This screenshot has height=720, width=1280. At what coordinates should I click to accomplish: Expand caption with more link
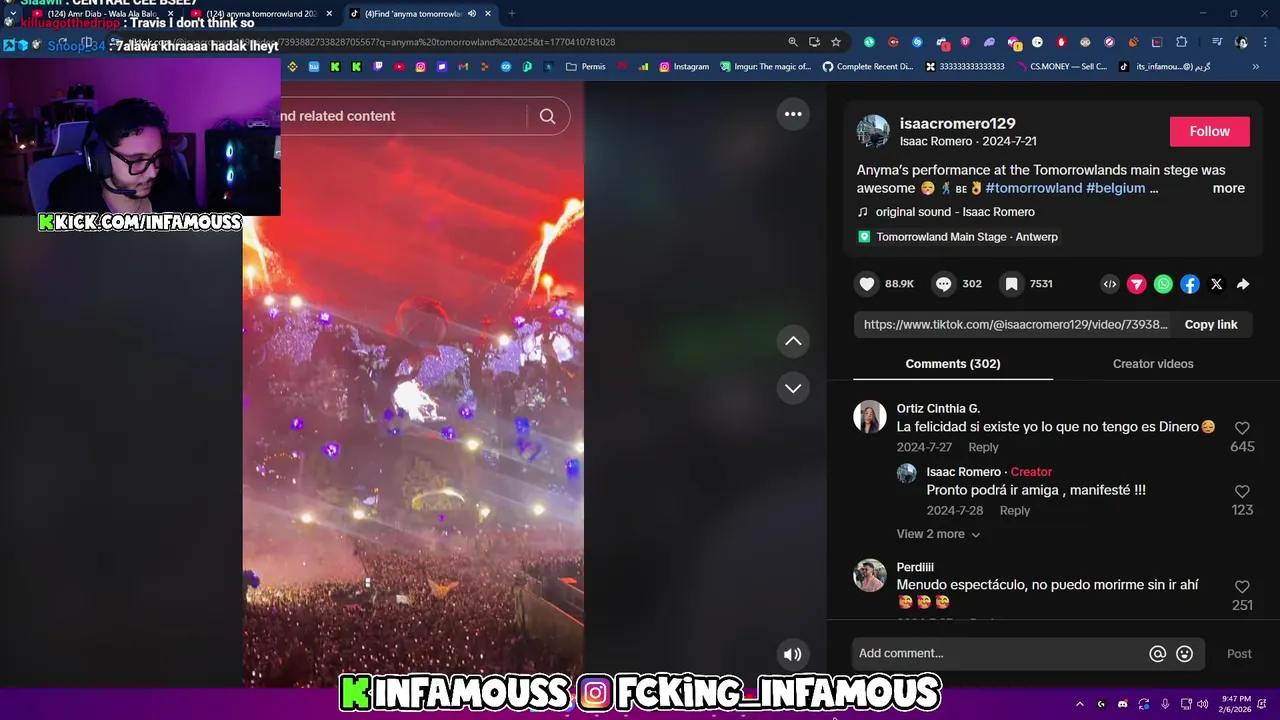[x=1229, y=188]
